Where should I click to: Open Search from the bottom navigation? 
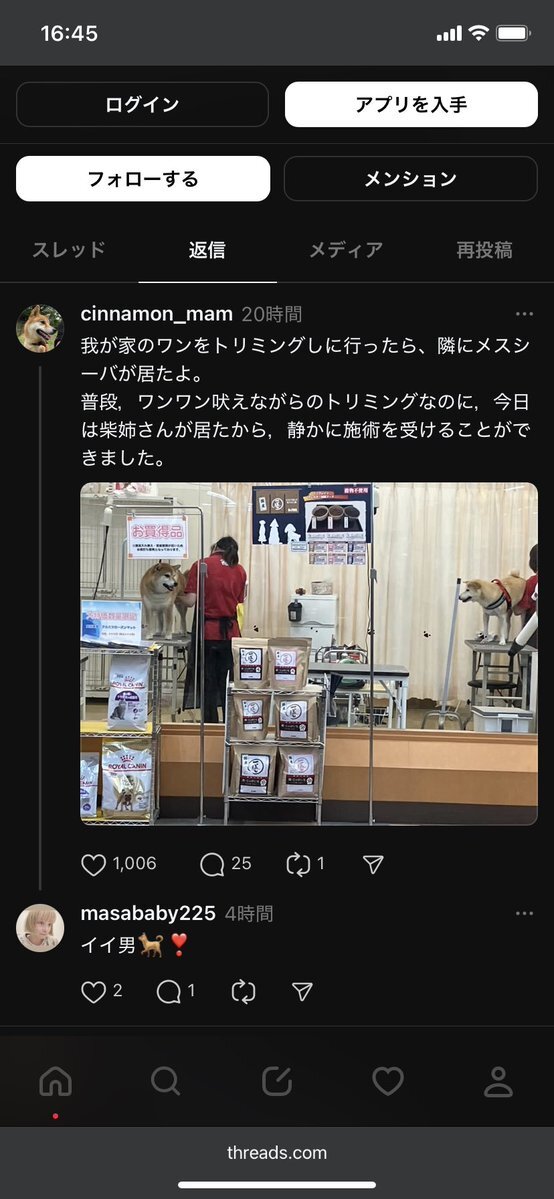165,1081
